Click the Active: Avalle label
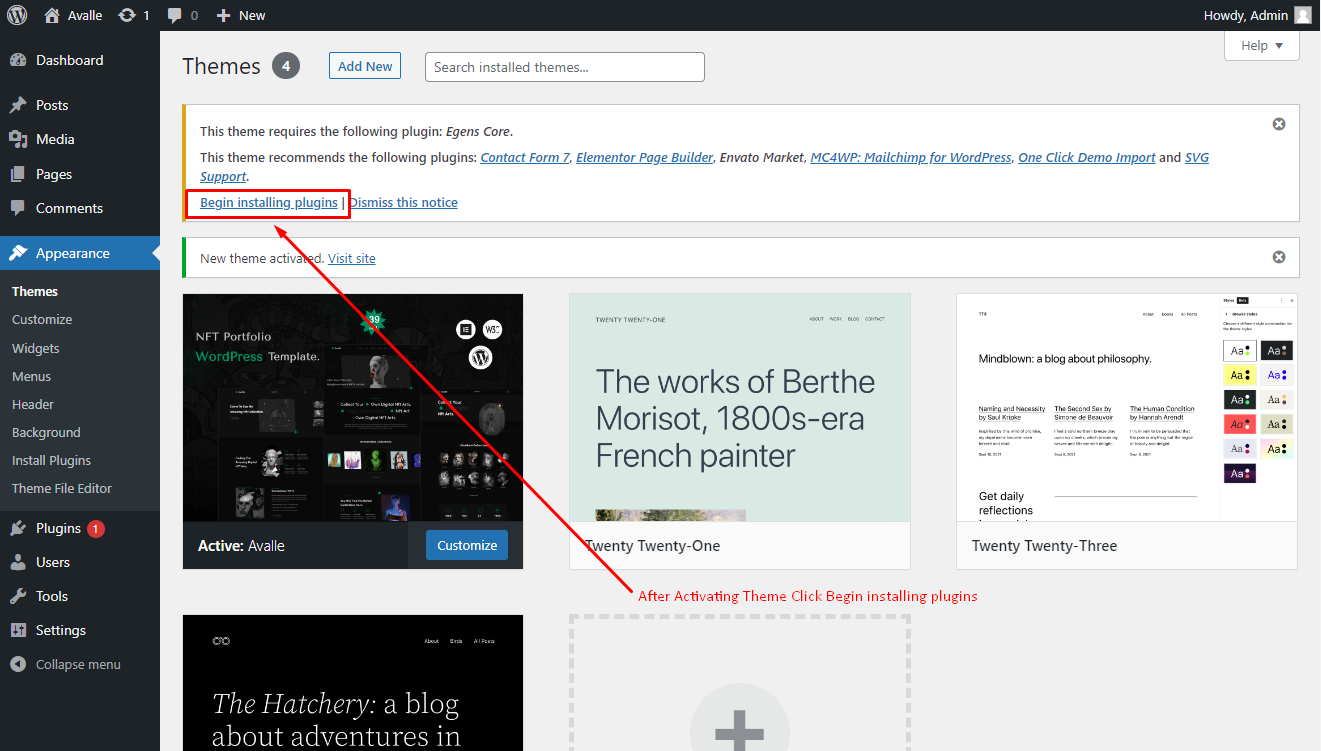 click(x=241, y=546)
